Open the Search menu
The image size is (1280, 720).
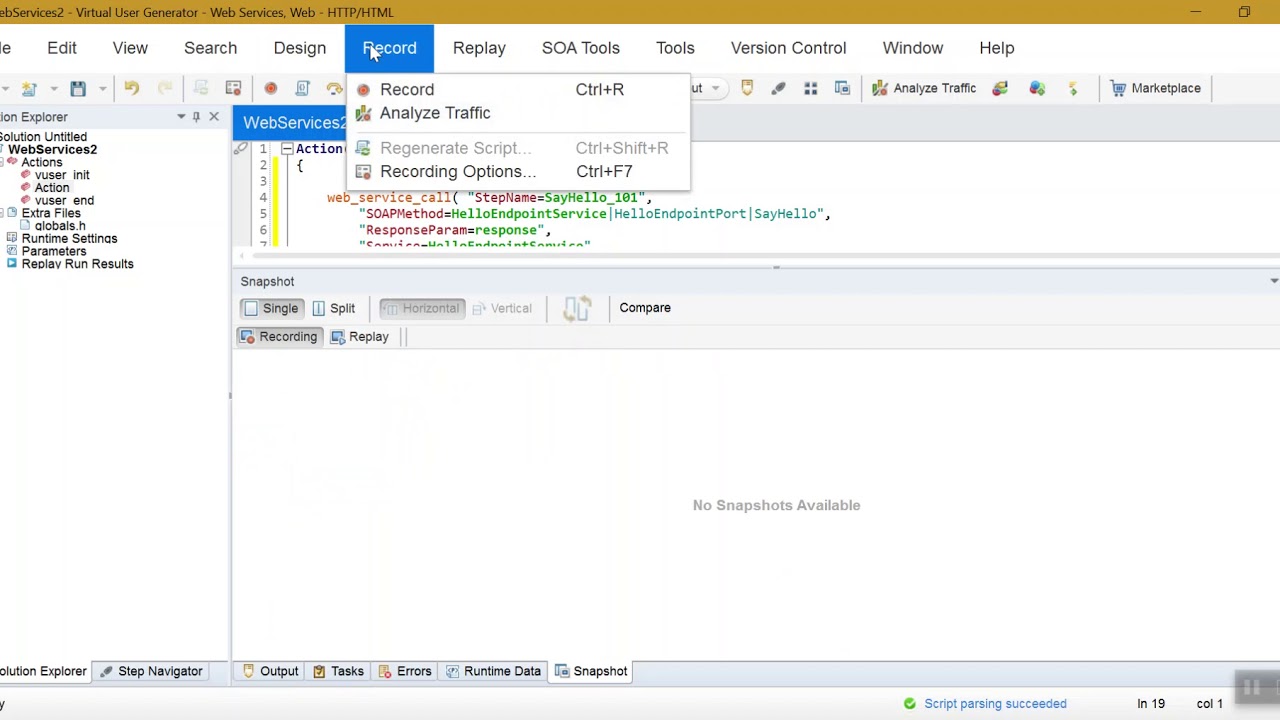[x=210, y=48]
